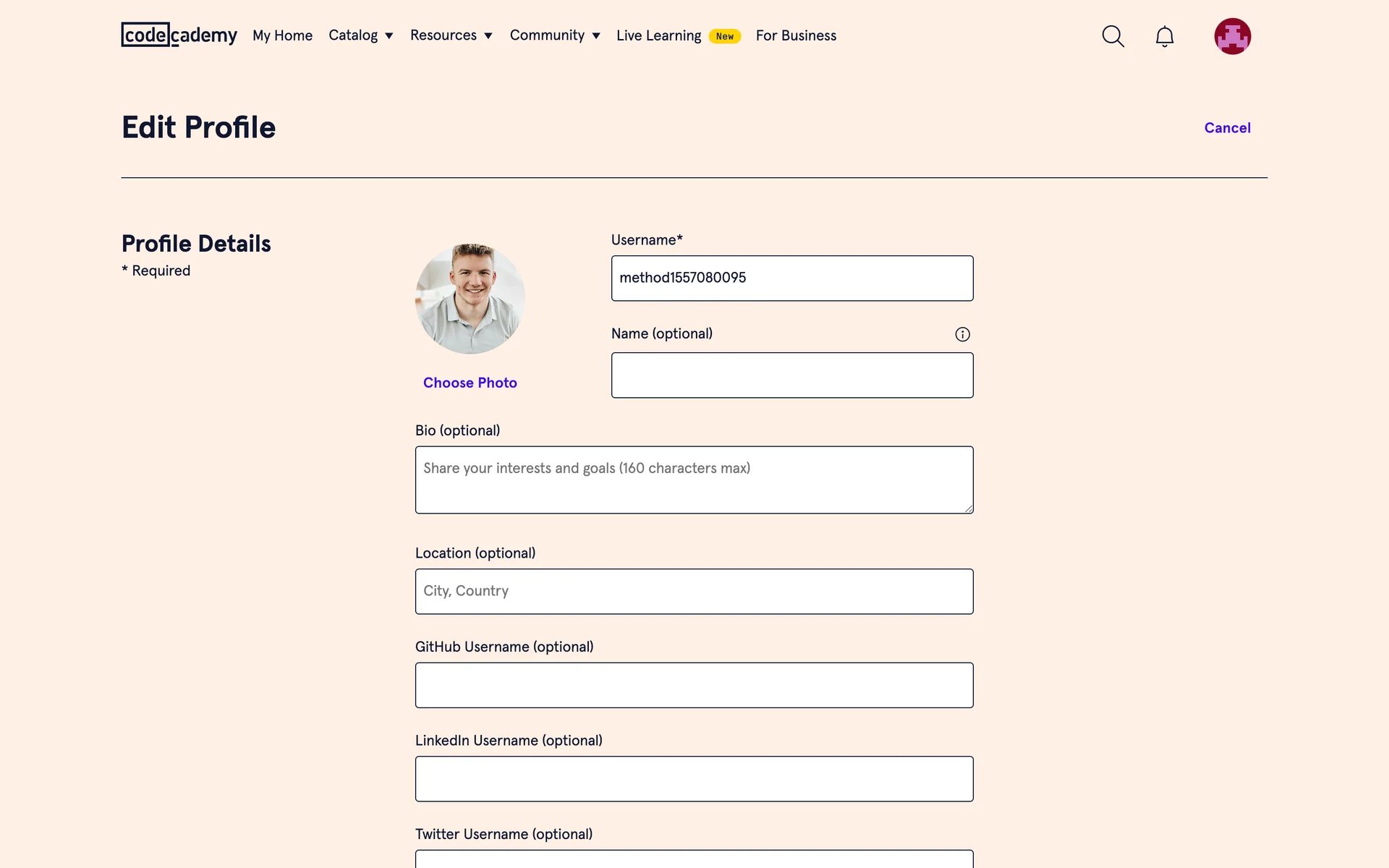This screenshot has height=868, width=1389.
Task: Click the Codecademy logo
Action: tap(179, 35)
